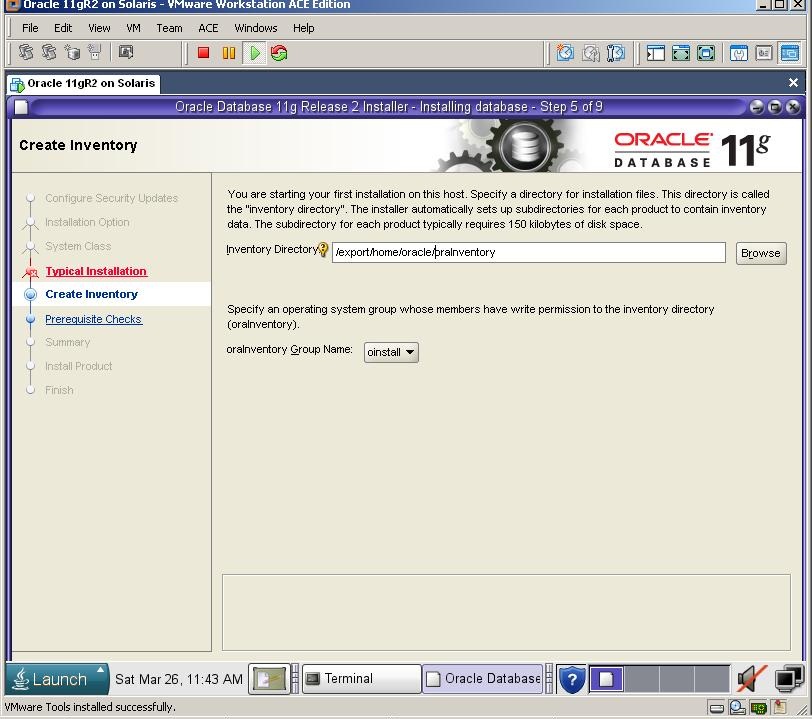
Task: Reset the virtual machine
Action: click(x=278, y=53)
